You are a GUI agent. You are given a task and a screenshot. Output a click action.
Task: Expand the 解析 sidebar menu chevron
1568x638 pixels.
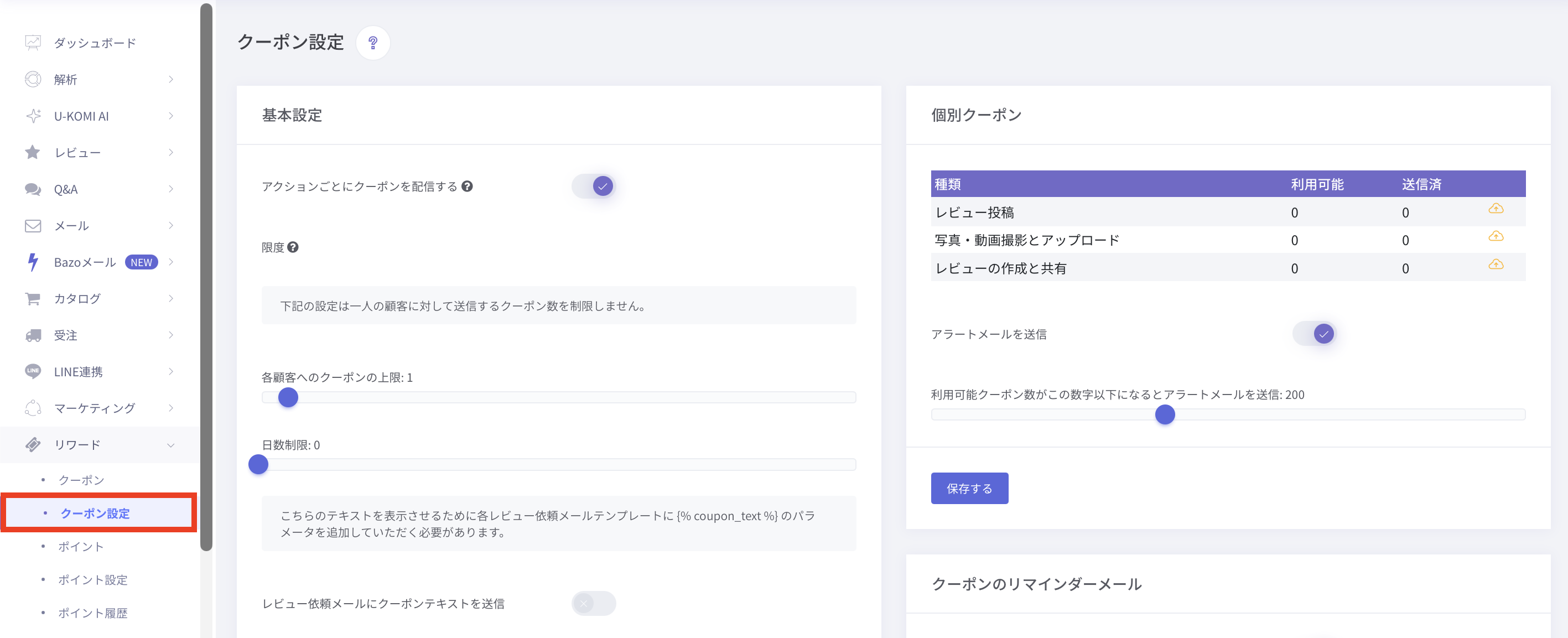[x=171, y=79]
